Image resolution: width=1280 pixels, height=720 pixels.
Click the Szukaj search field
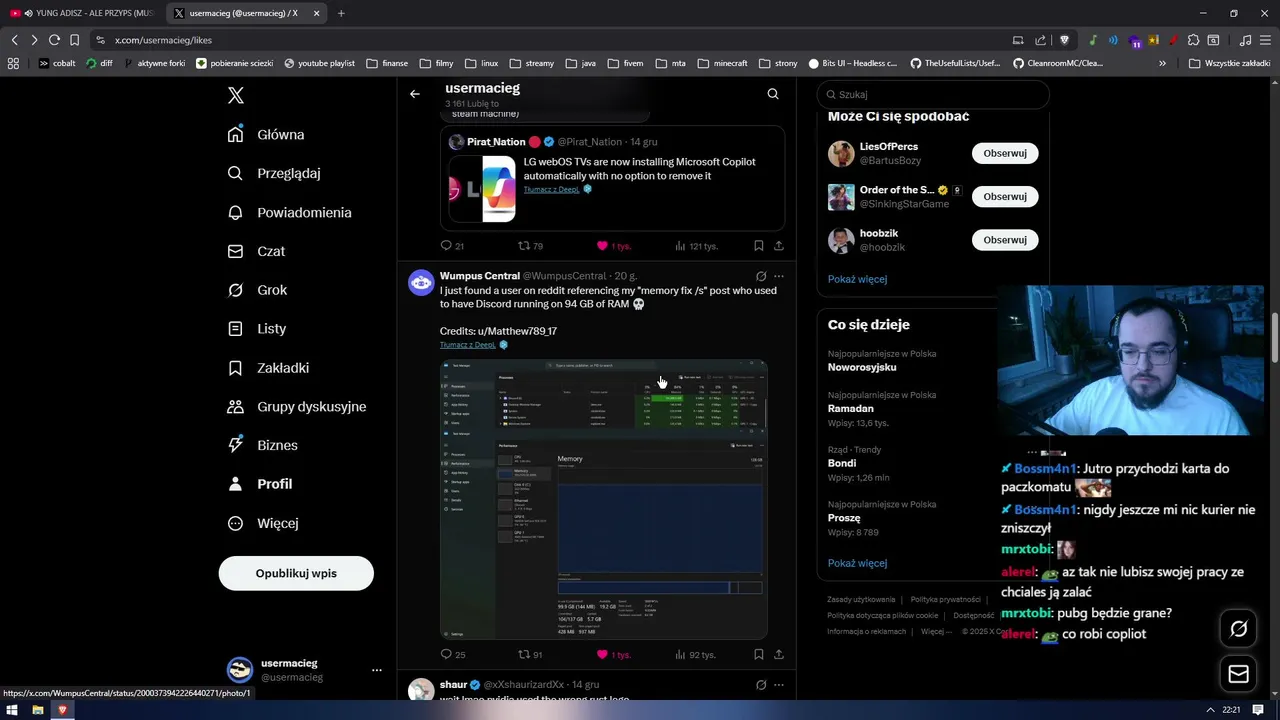tap(933, 94)
